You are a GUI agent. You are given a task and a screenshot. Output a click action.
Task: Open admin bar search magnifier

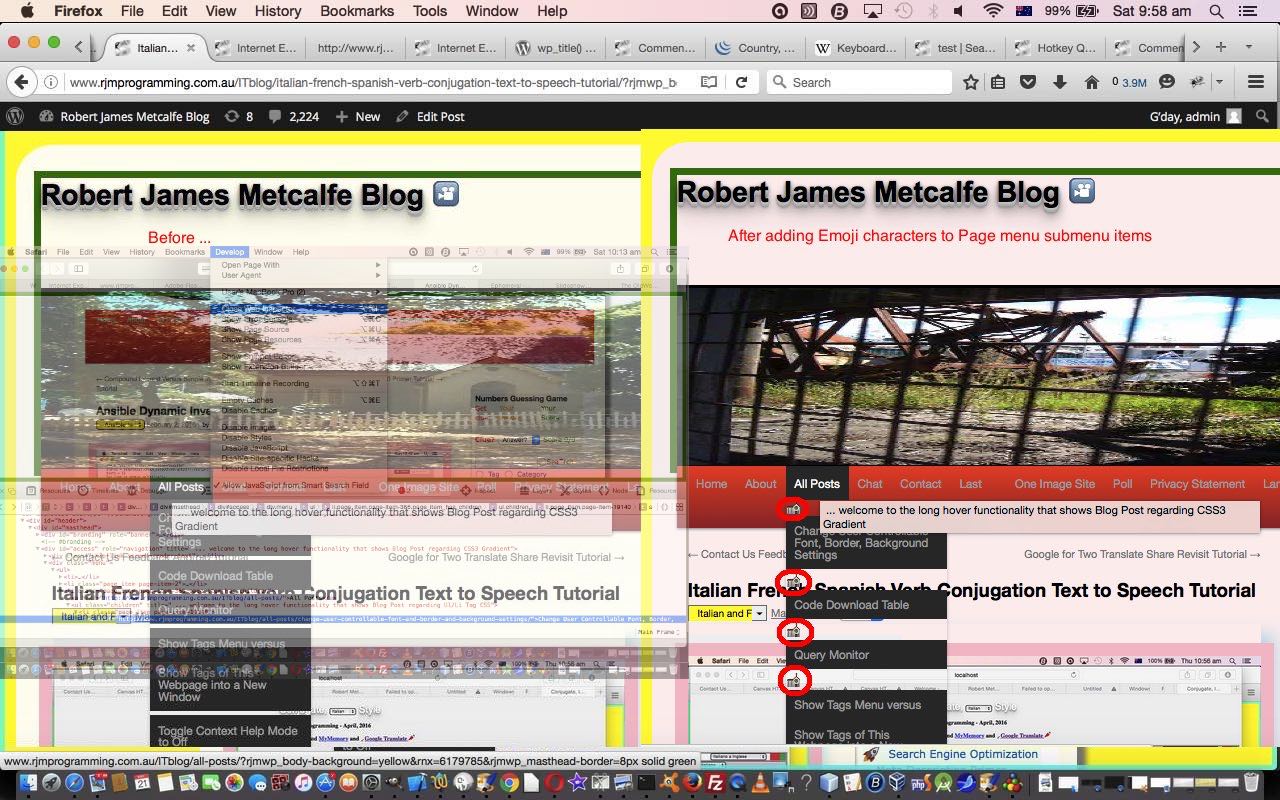1262,116
